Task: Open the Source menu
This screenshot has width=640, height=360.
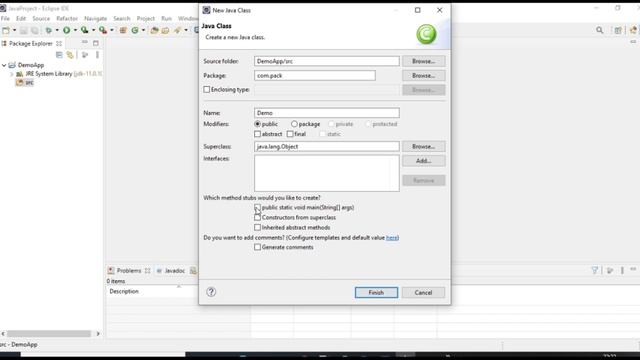Action: [41, 18]
